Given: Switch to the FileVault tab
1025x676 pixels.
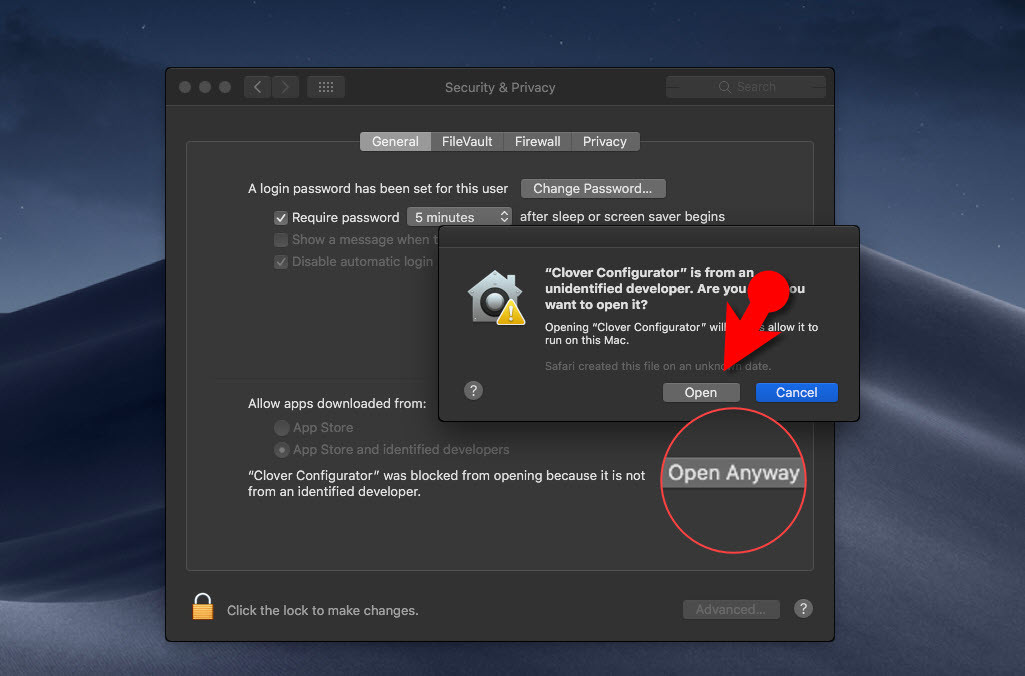Looking at the screenshot, I should click(467, 141).
